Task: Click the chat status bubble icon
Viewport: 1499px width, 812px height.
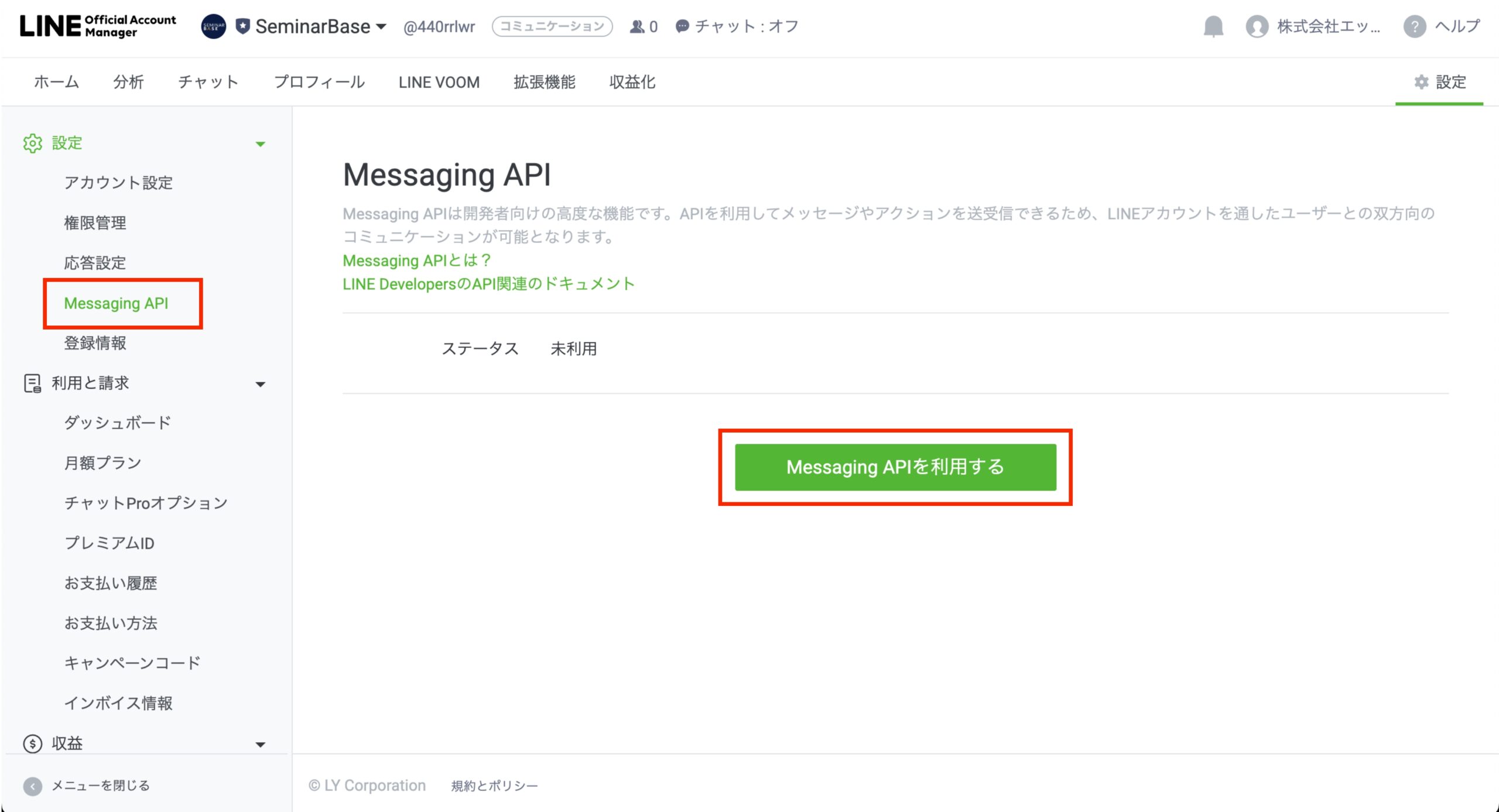Action: (682, 26)
